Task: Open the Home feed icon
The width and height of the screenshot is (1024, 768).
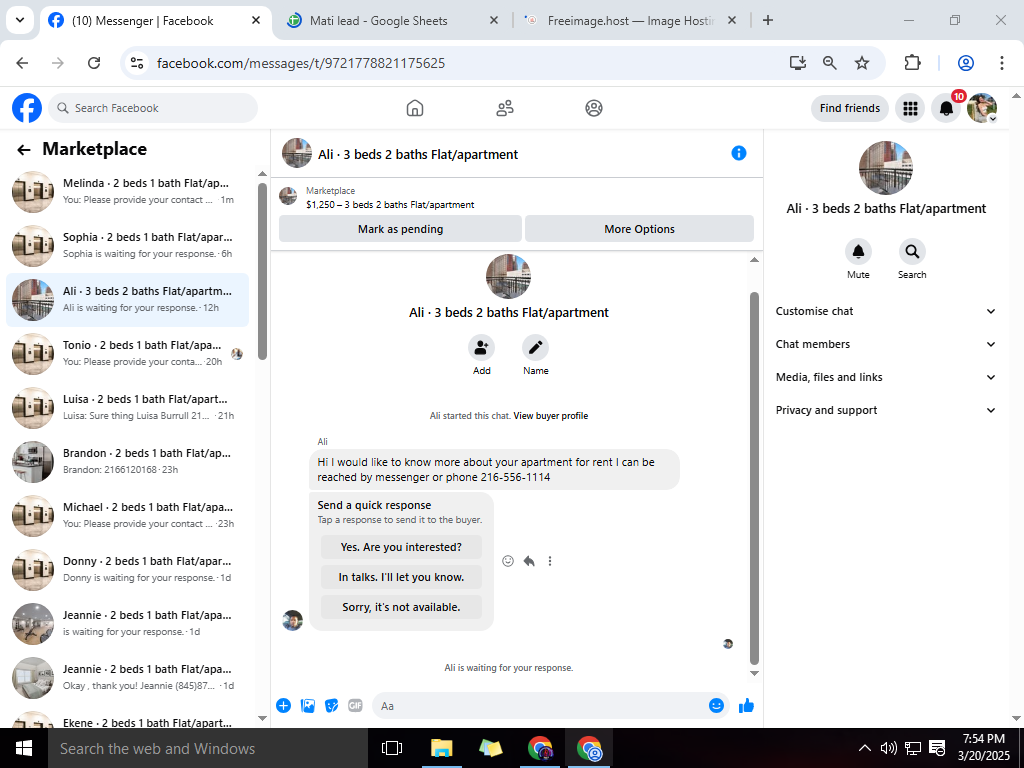Action: coord(415,108)
